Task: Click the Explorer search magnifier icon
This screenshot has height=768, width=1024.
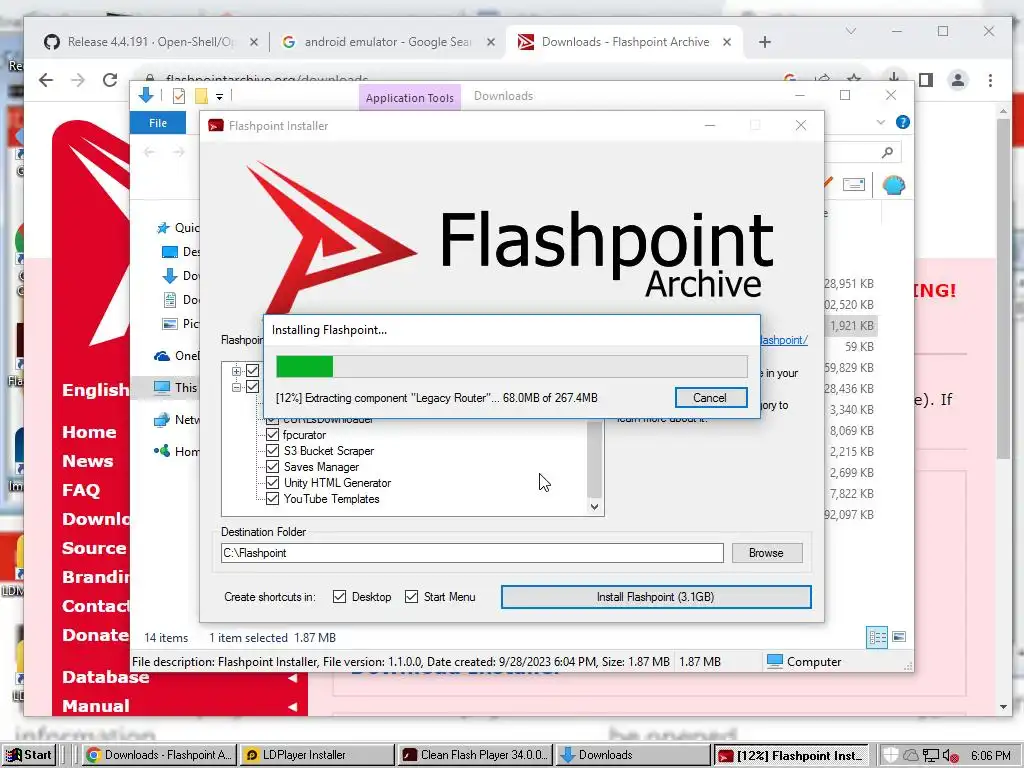Action: pyautogui.click(x=887, y=152)
